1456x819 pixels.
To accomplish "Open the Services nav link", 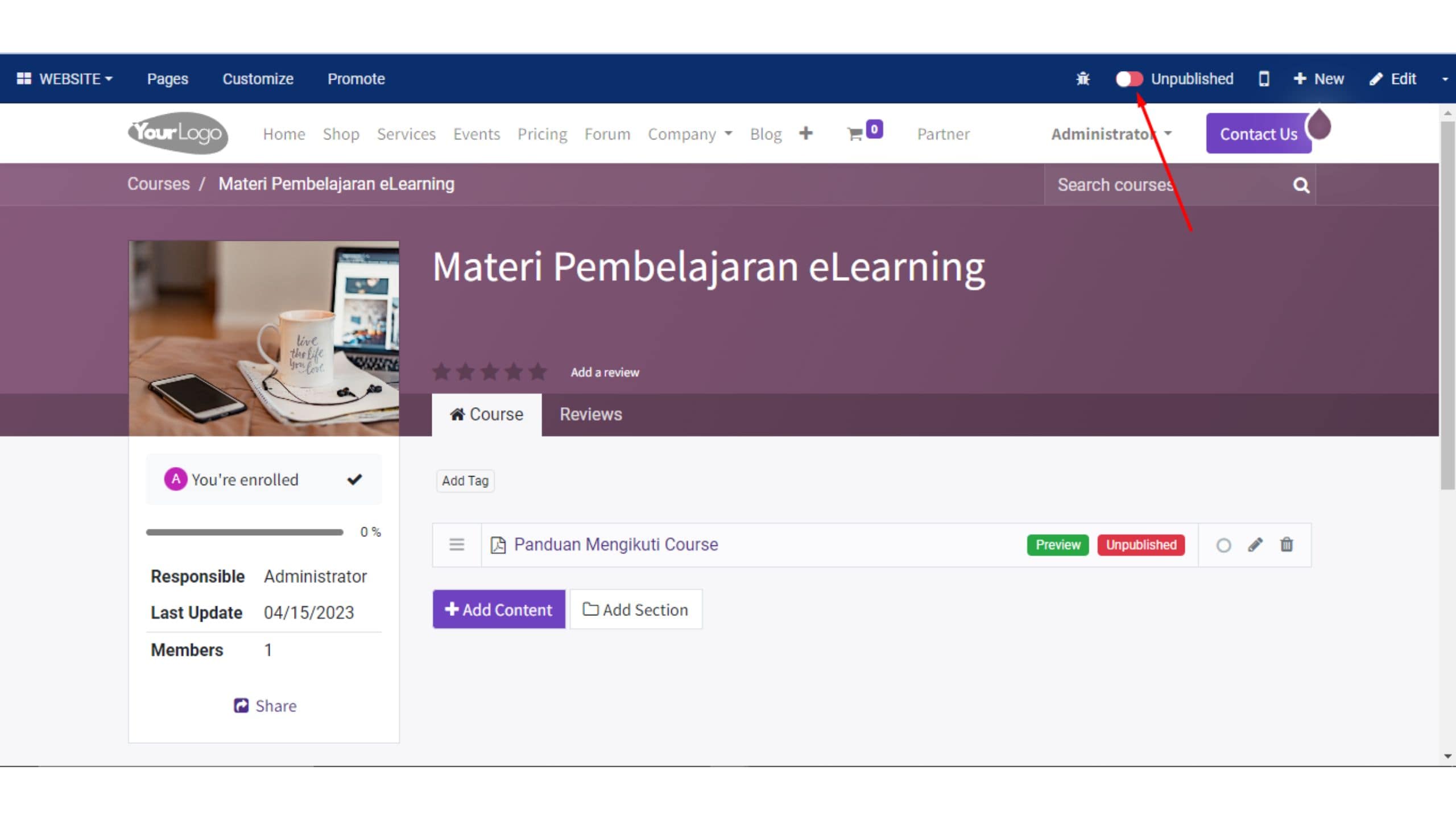I will (406, 134).
